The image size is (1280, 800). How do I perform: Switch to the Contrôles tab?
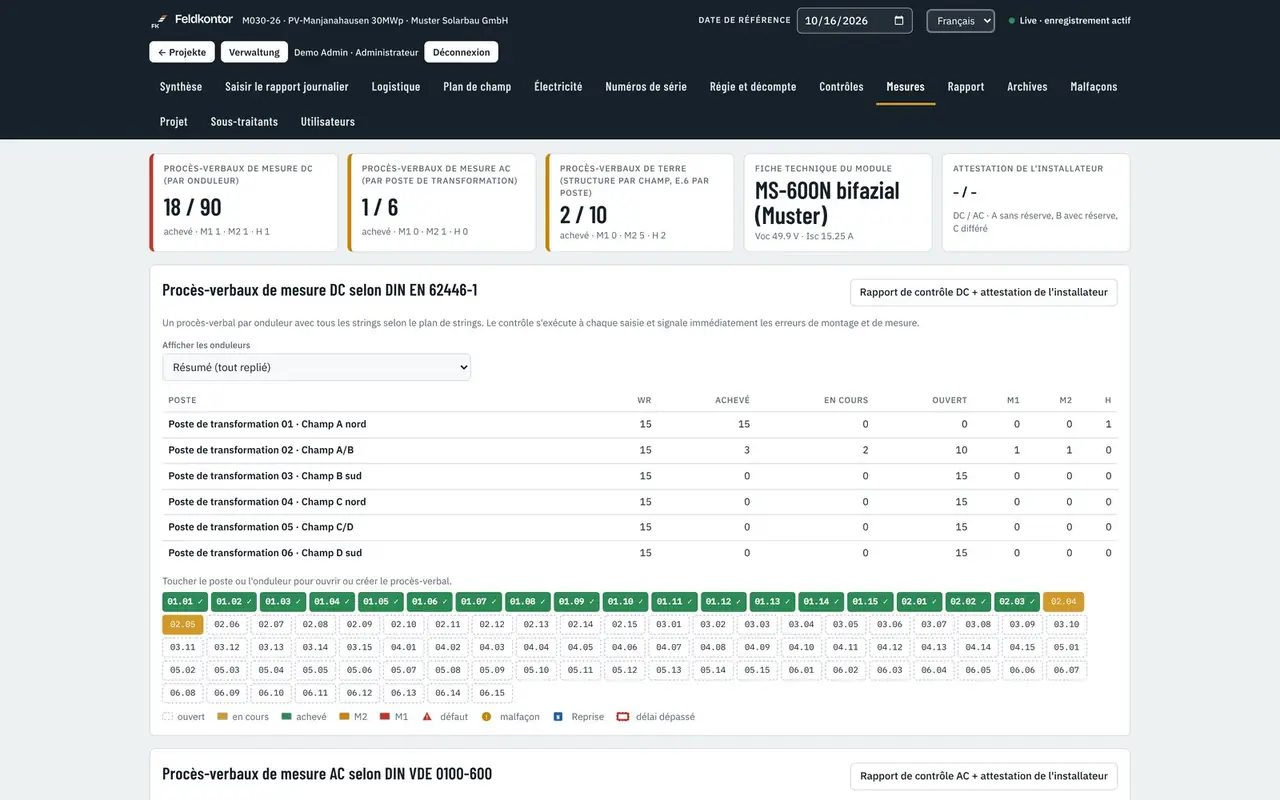(x=841, y=87)
